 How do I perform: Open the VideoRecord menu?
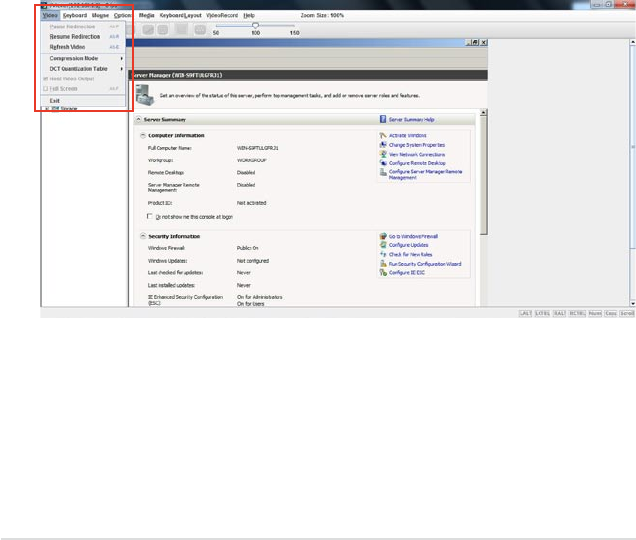pos(222,15)
